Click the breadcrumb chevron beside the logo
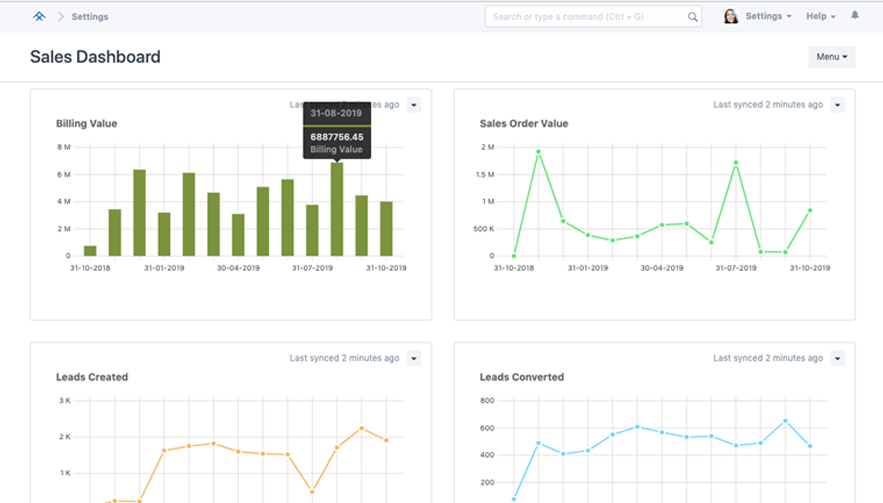The height and width of the screenshot is (503, 883). point(60,17)
